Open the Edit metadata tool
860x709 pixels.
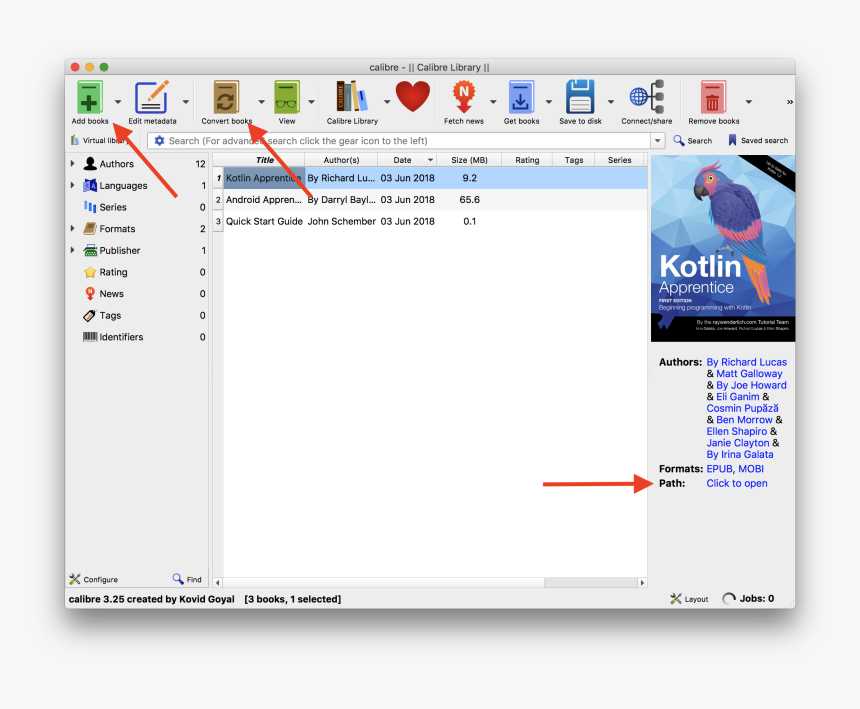tap(152, 98)
